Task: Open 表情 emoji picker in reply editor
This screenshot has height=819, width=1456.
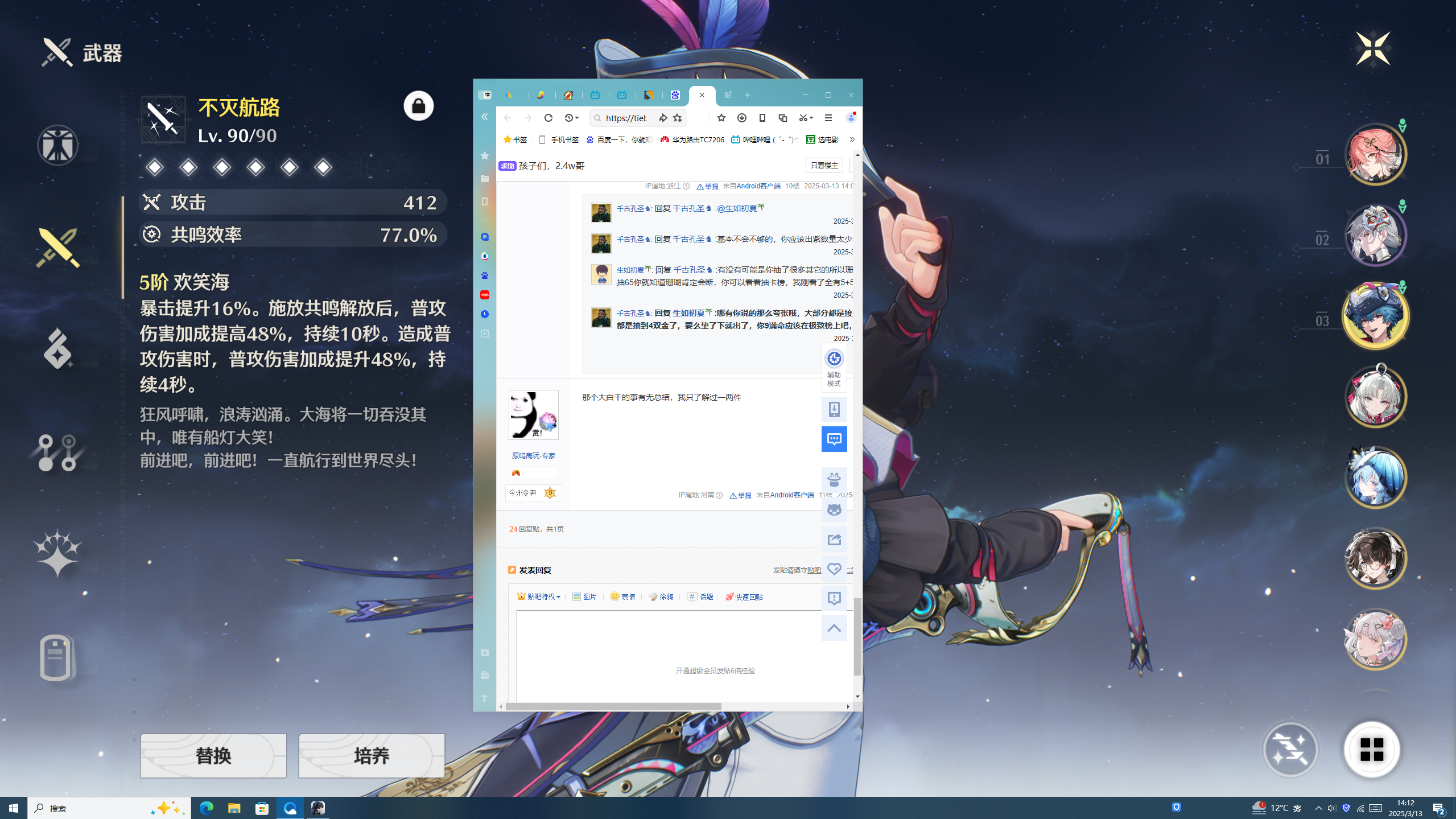Action: click(622, 596)
